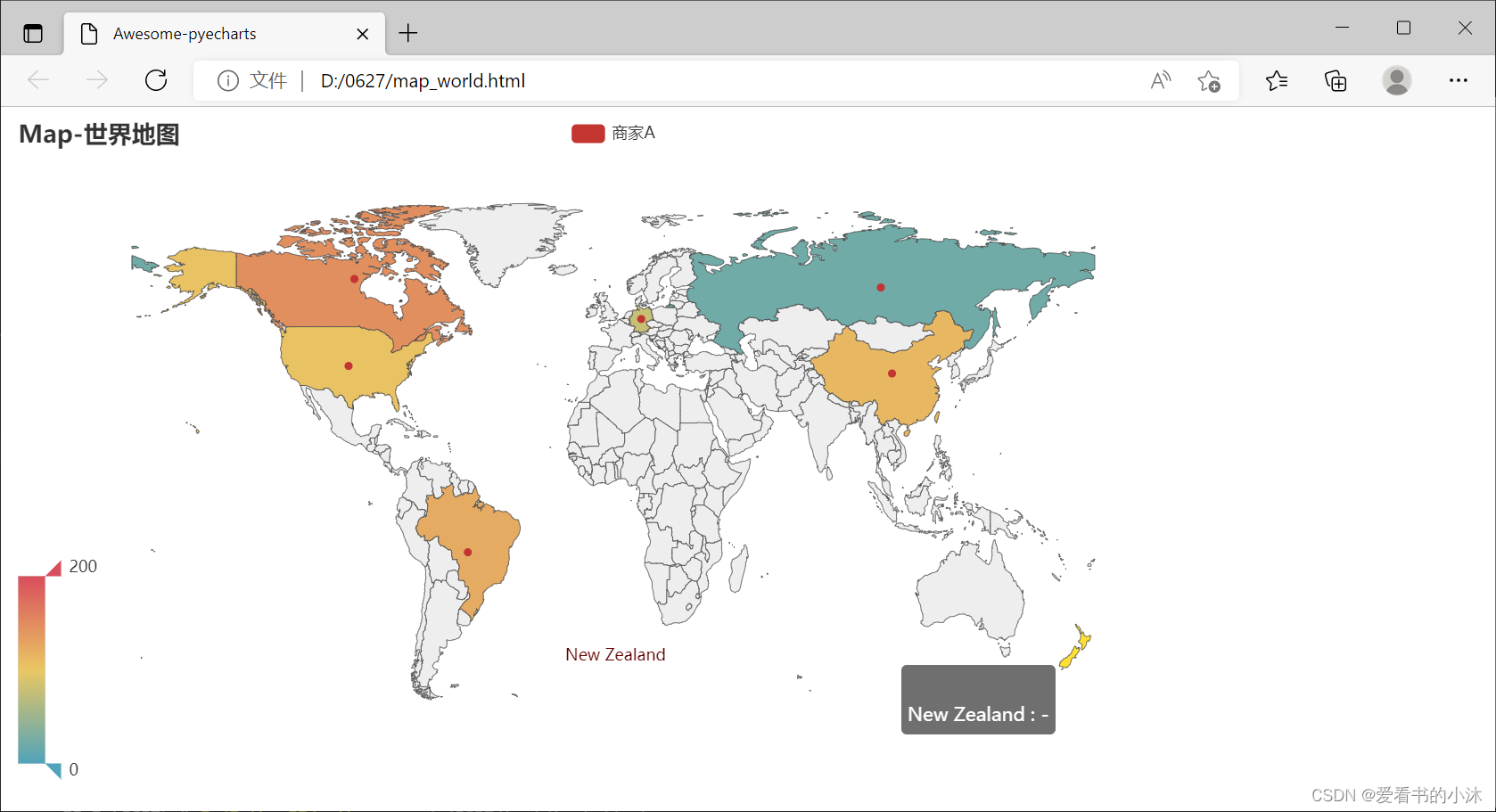This screenshot has height=812, width=1496.
Task: Click the red dot on Russia
Action: (x=881, y=288)
